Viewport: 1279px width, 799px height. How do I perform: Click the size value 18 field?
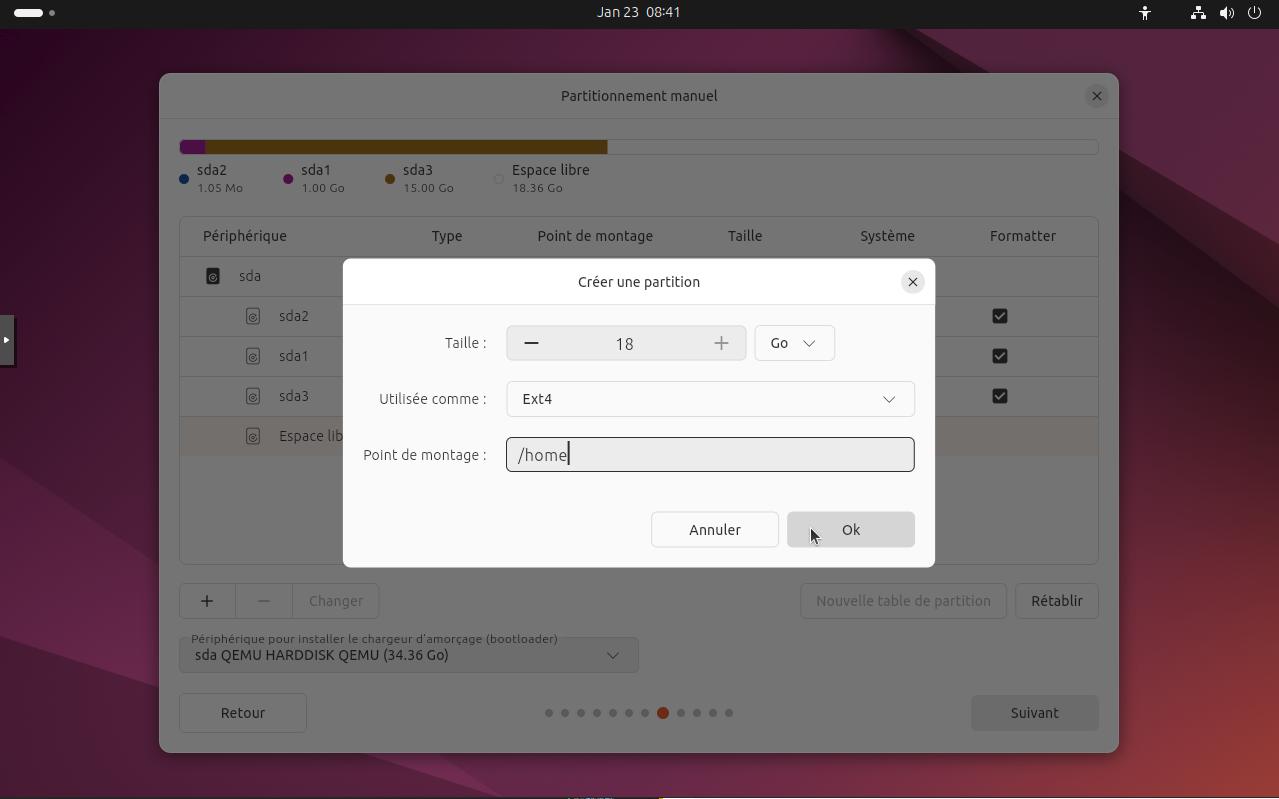pos(625,343)
